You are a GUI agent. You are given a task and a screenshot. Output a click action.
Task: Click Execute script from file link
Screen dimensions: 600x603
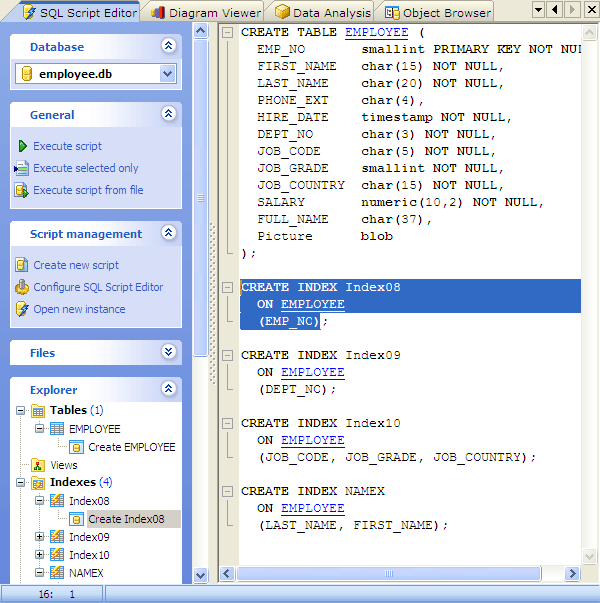(x=88, y=190)
